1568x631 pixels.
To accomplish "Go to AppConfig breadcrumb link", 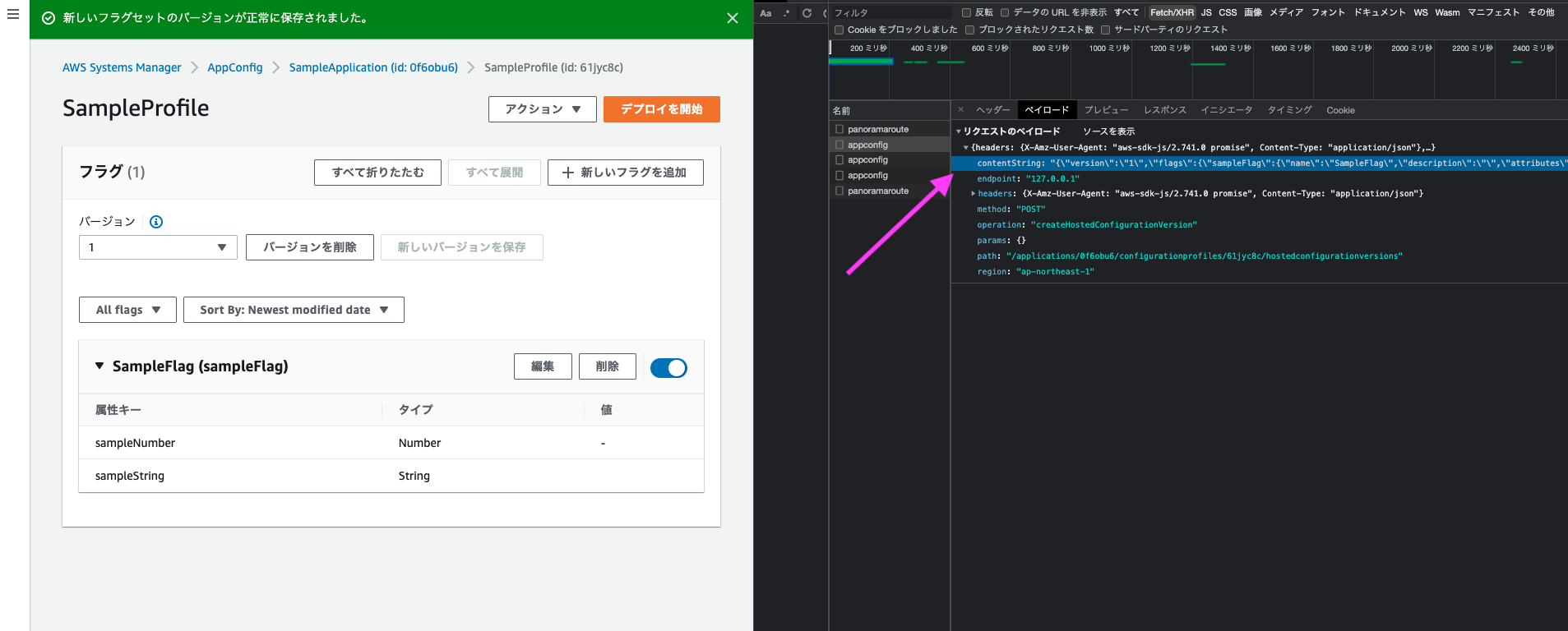I will click(235, 67).
